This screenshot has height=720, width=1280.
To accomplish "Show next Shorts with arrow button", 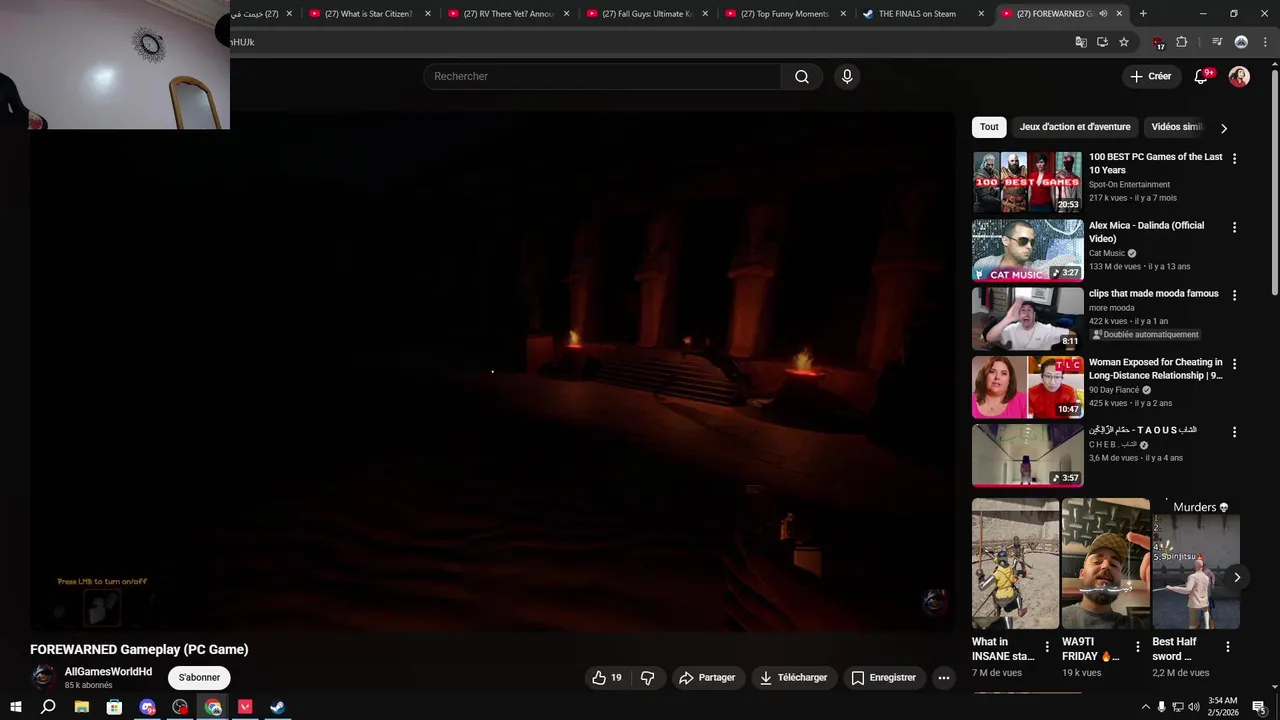I will point(1237,577).
